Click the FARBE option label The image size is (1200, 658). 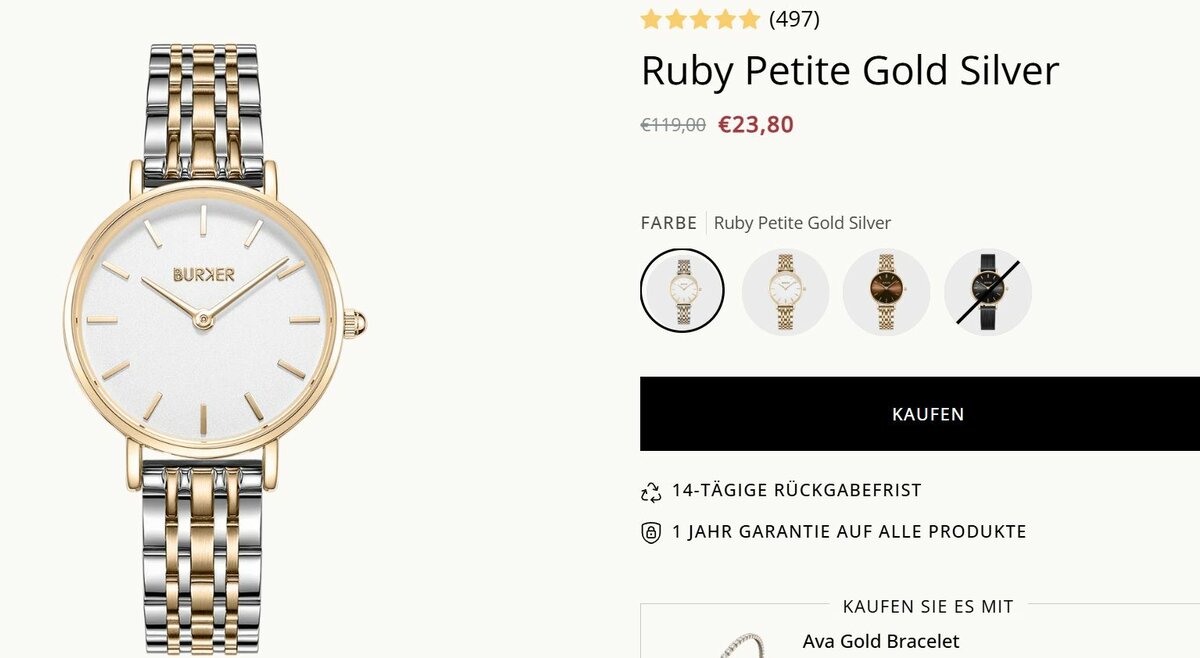[668, 223]
